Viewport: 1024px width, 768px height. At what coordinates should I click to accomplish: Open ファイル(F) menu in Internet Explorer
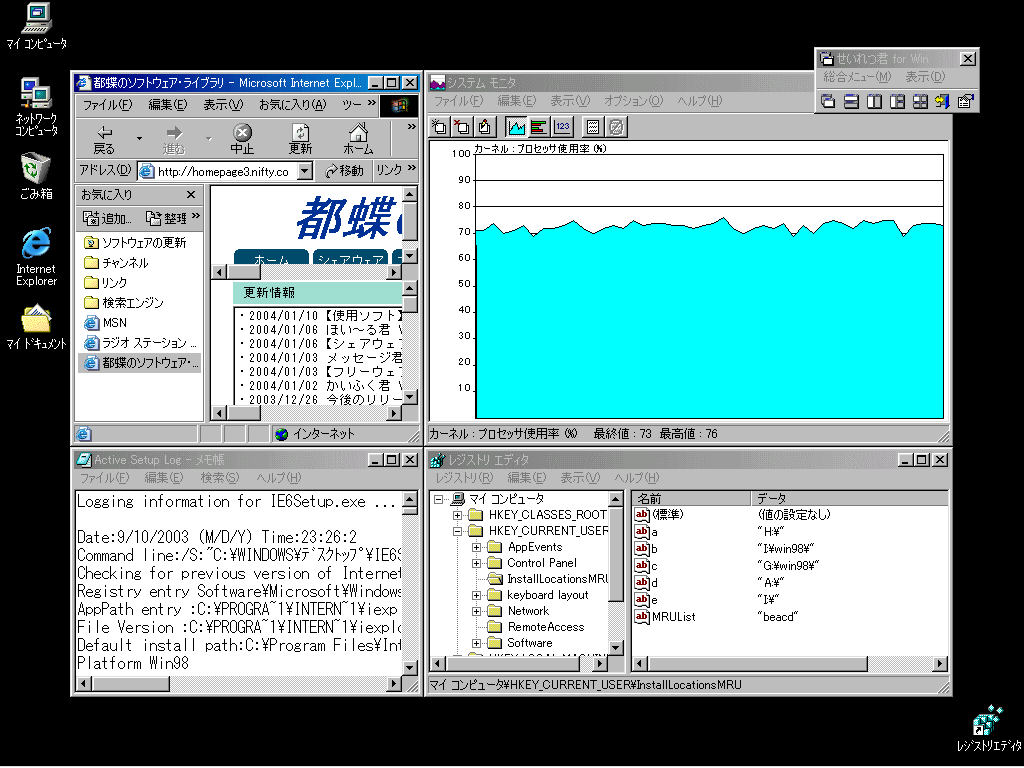[x=107, y=104]
